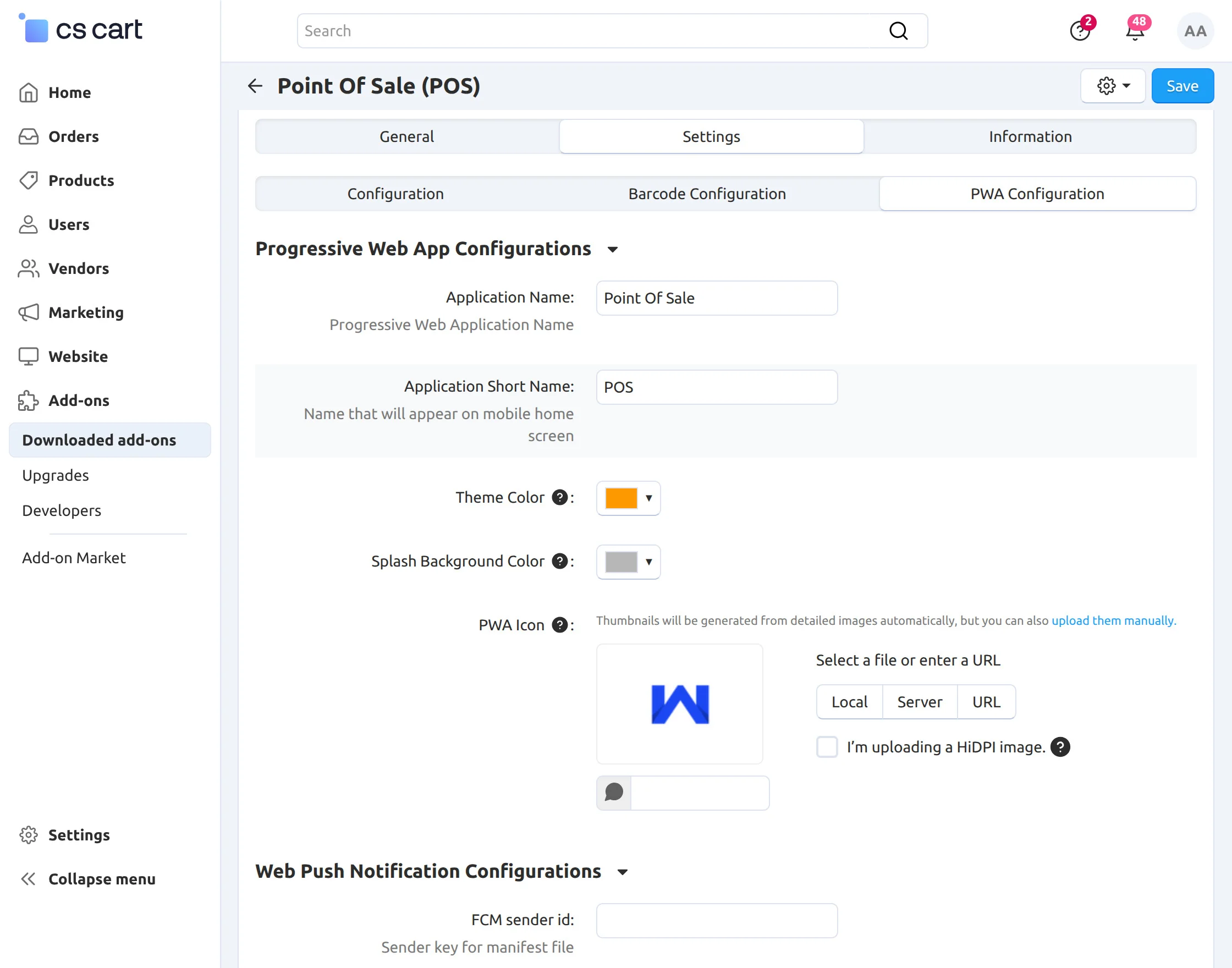Collapse Progressive Web App Configurations section
The image size is (1232, 968).
613,249
